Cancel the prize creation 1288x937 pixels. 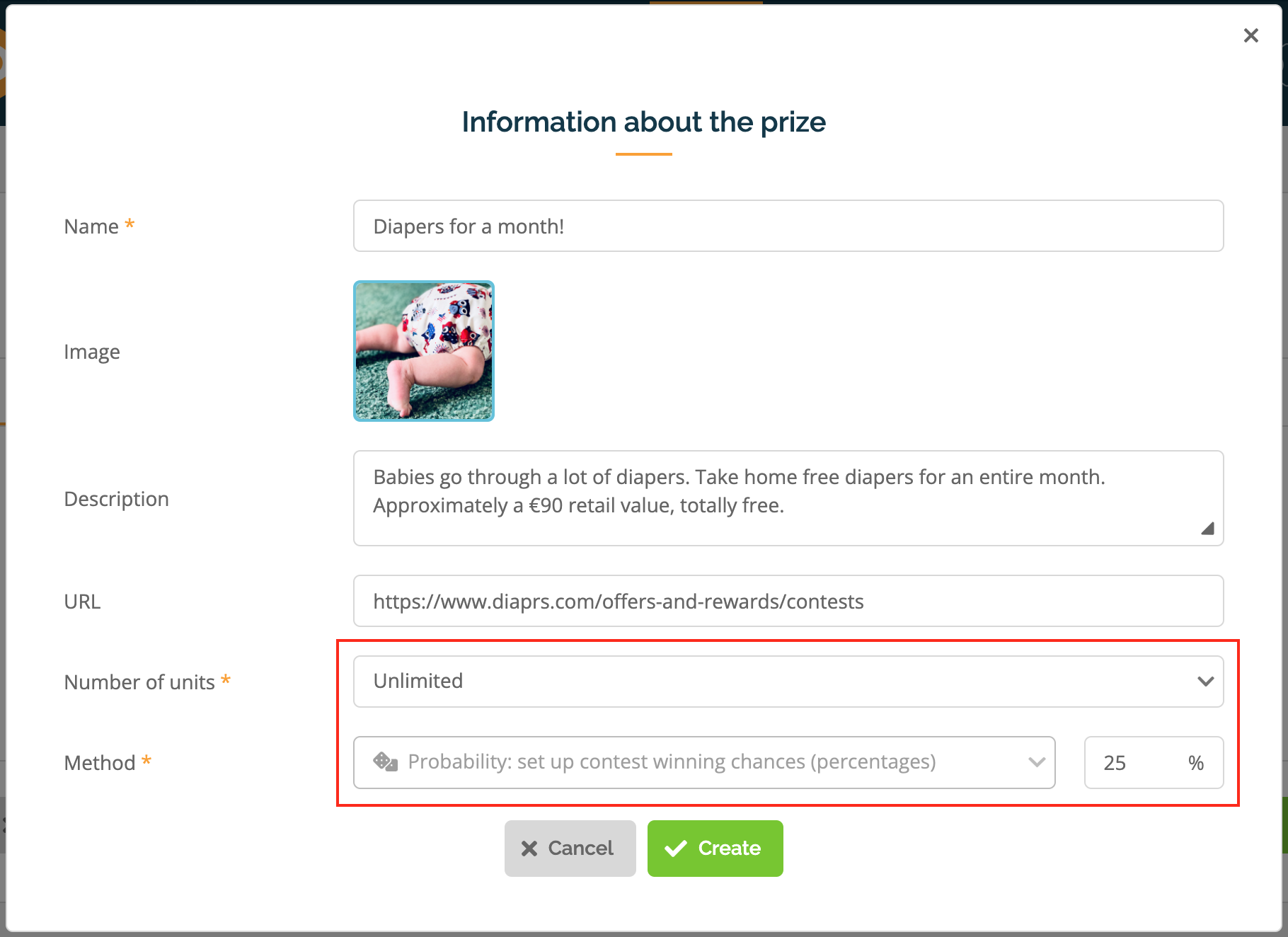pyautogui.click(x=570, y=848)
